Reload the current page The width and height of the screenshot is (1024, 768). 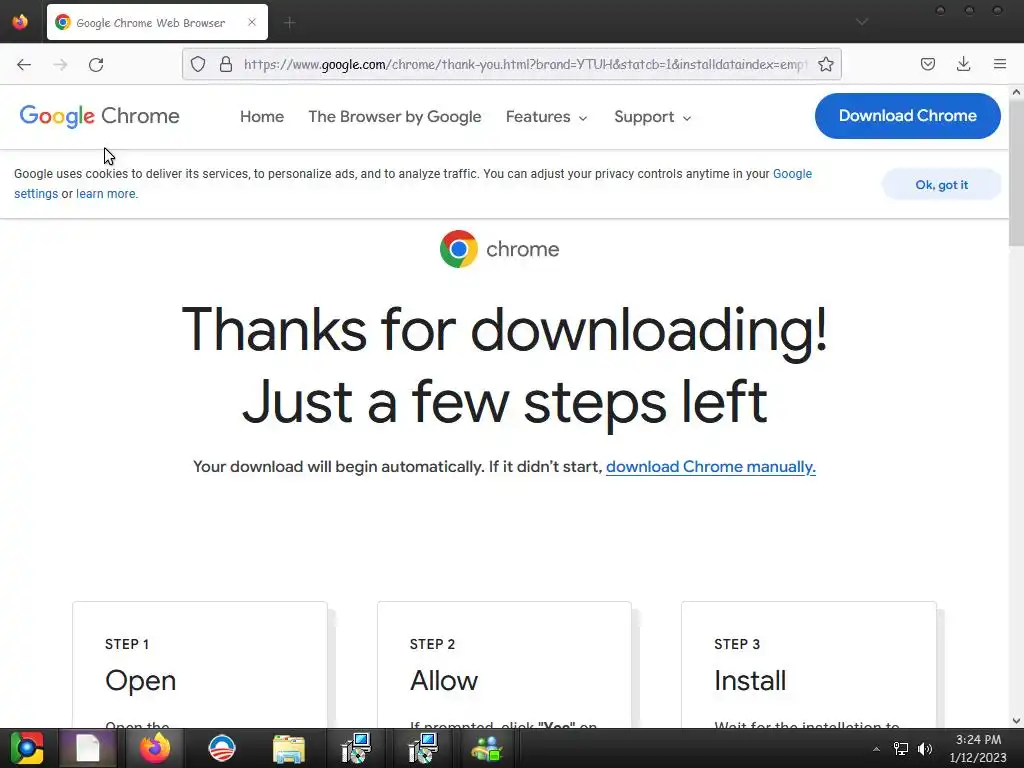click(x=96, y=65)
